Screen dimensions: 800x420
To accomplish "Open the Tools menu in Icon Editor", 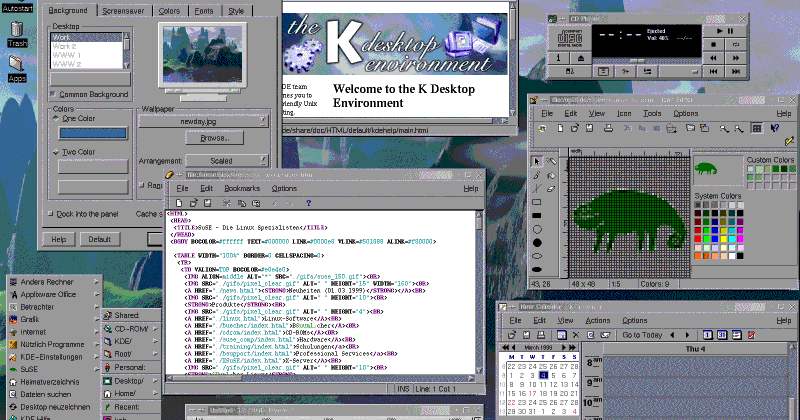I will [652, 113].
